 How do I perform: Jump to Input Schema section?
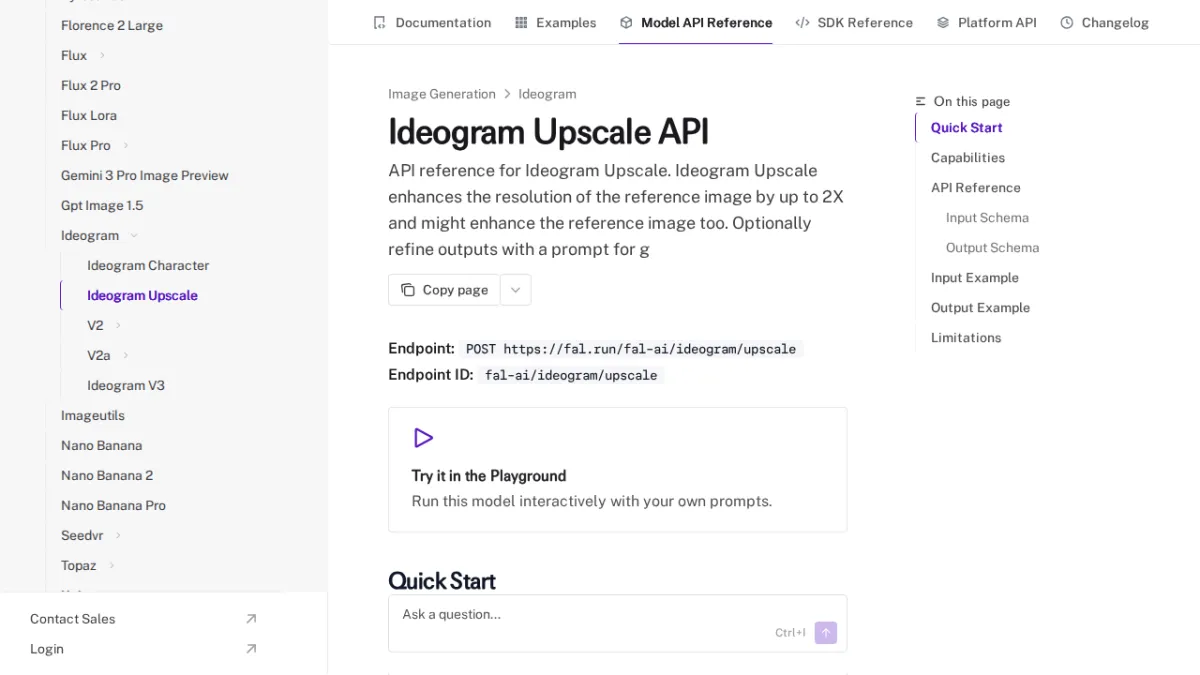[987, 217]
